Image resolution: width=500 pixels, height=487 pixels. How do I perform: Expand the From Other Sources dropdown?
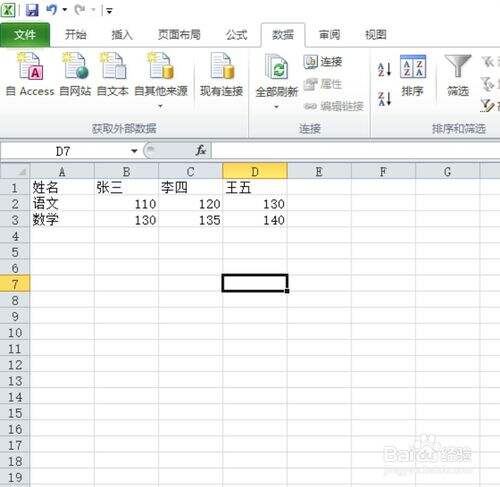[160, 106]
